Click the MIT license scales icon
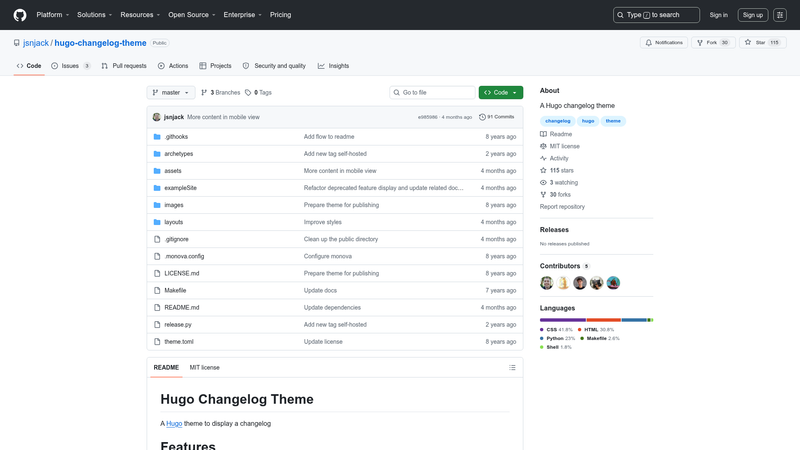Image resolution: width=800 pixels, height=450 pixels. [543, 146]
